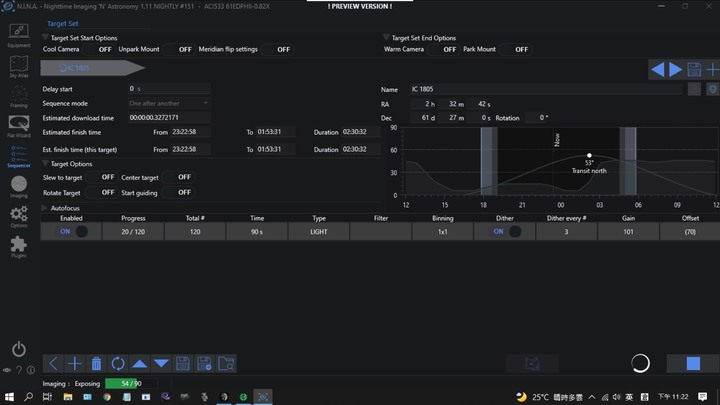Enable the Park Mount switch

[521, 49]
